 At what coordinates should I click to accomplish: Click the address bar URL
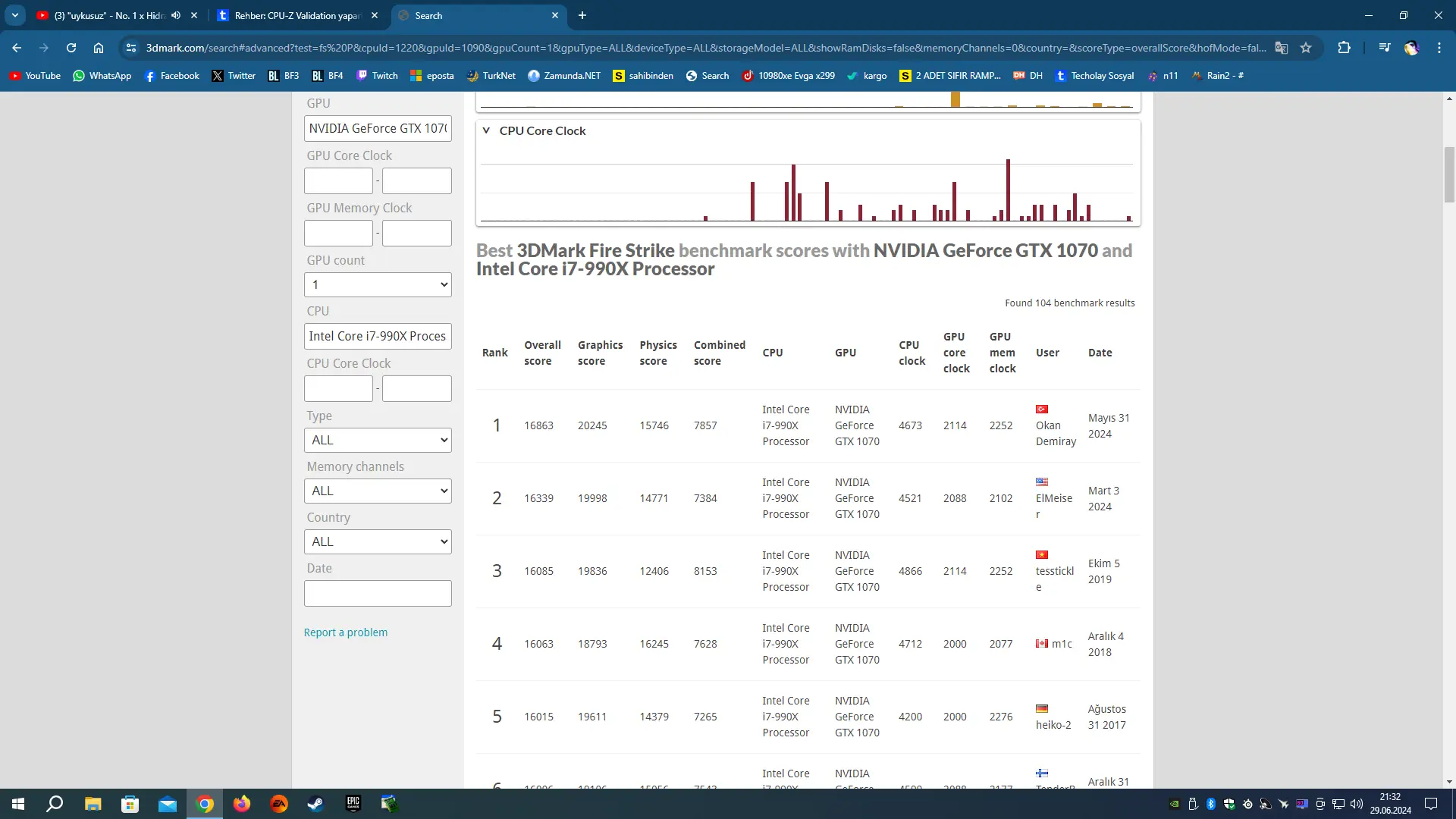click(705, 48)
